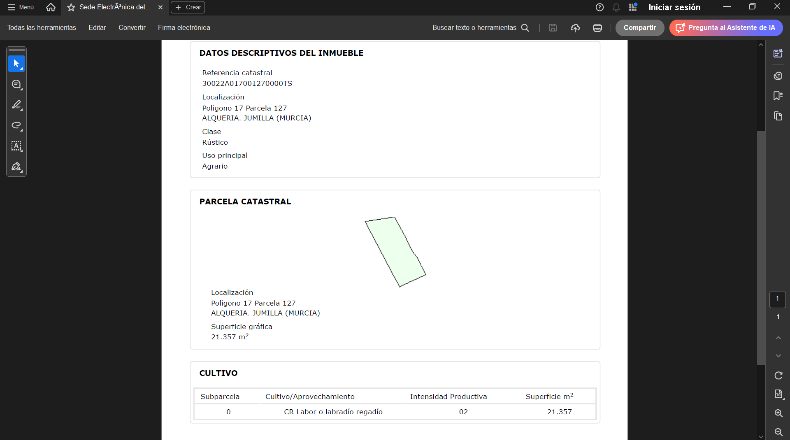Choose the comment bubble tool
The width and height of the screenshot is (790, 440).
click(17, 84)
